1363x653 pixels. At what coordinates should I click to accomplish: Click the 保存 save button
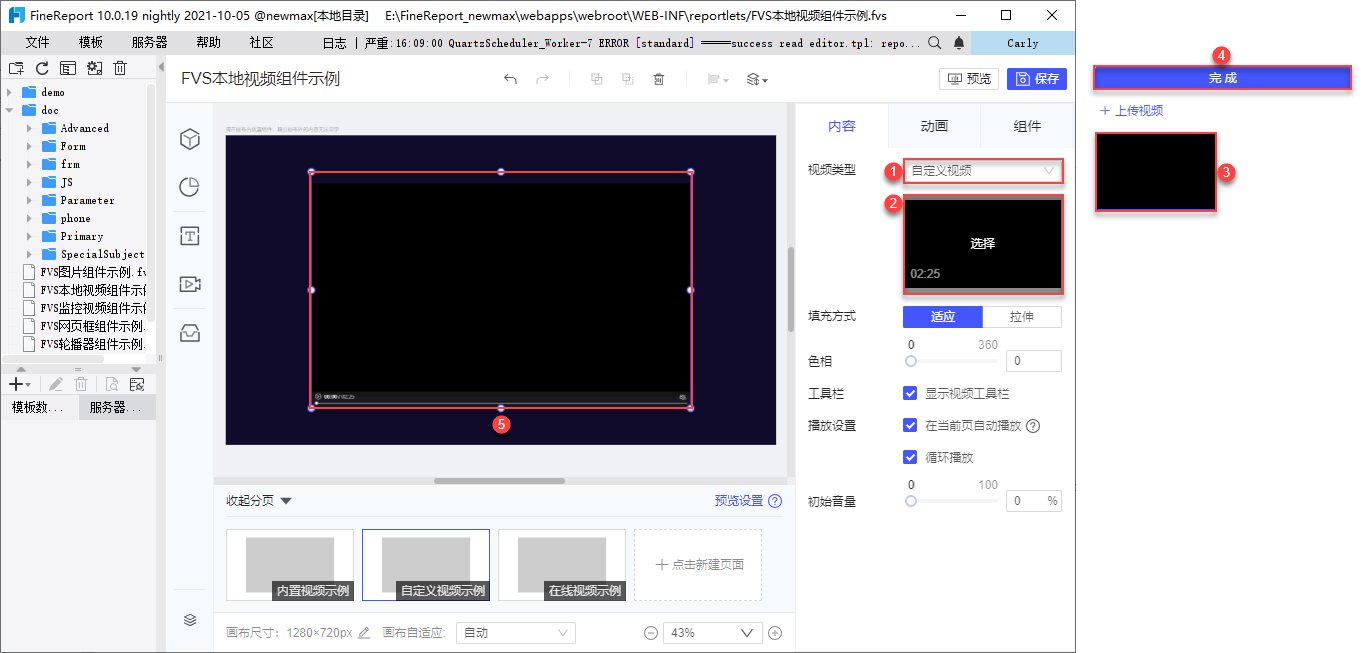pyautogui.click(x=1037, y=79)
